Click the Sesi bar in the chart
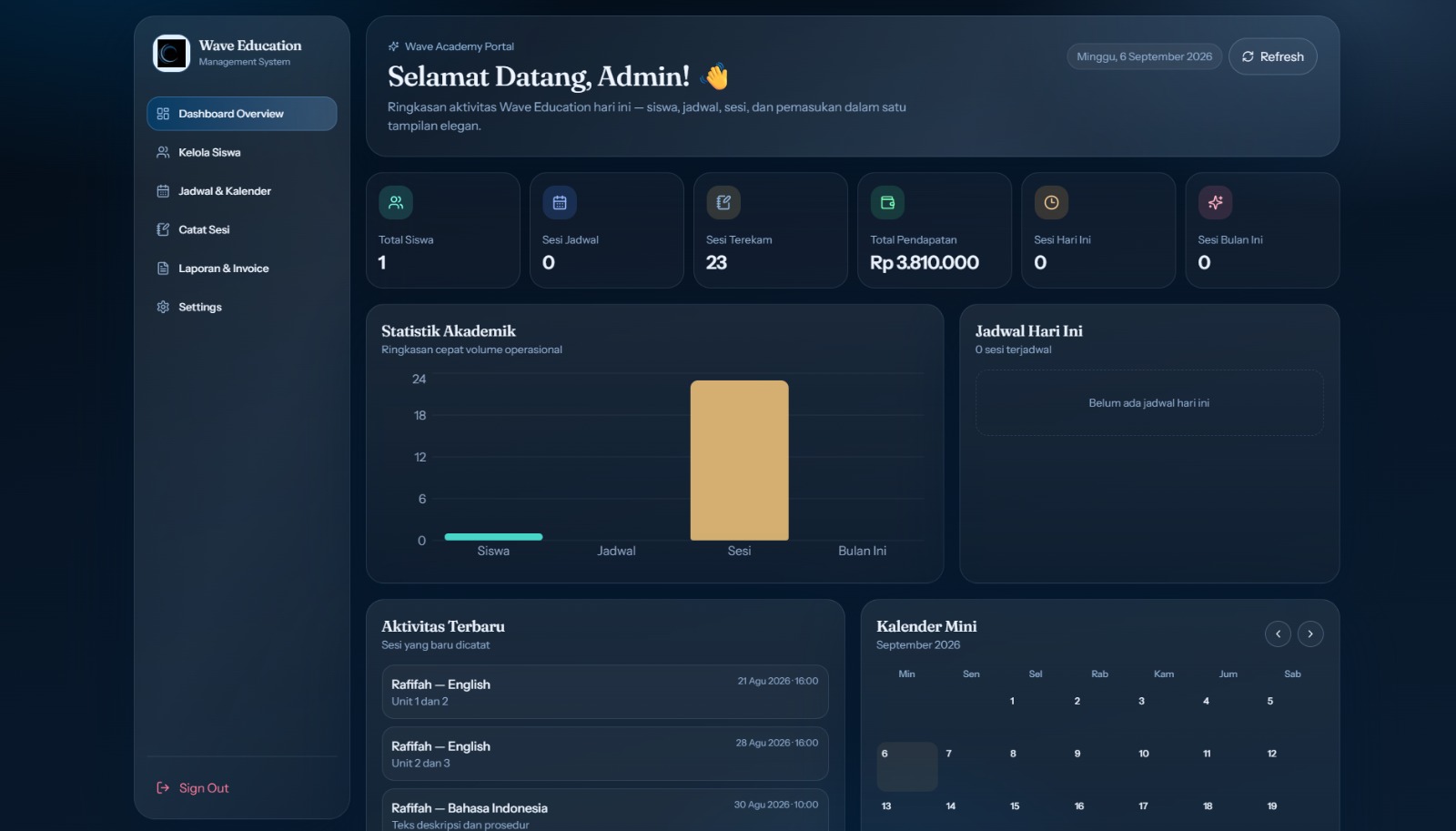 740,461
